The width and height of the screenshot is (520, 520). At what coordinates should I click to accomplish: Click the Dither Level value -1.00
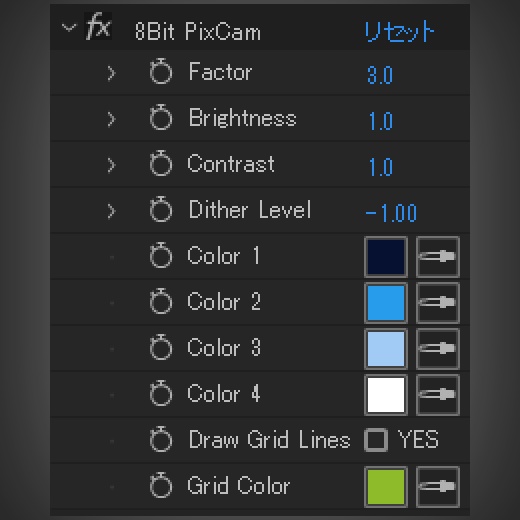[391, 213]
